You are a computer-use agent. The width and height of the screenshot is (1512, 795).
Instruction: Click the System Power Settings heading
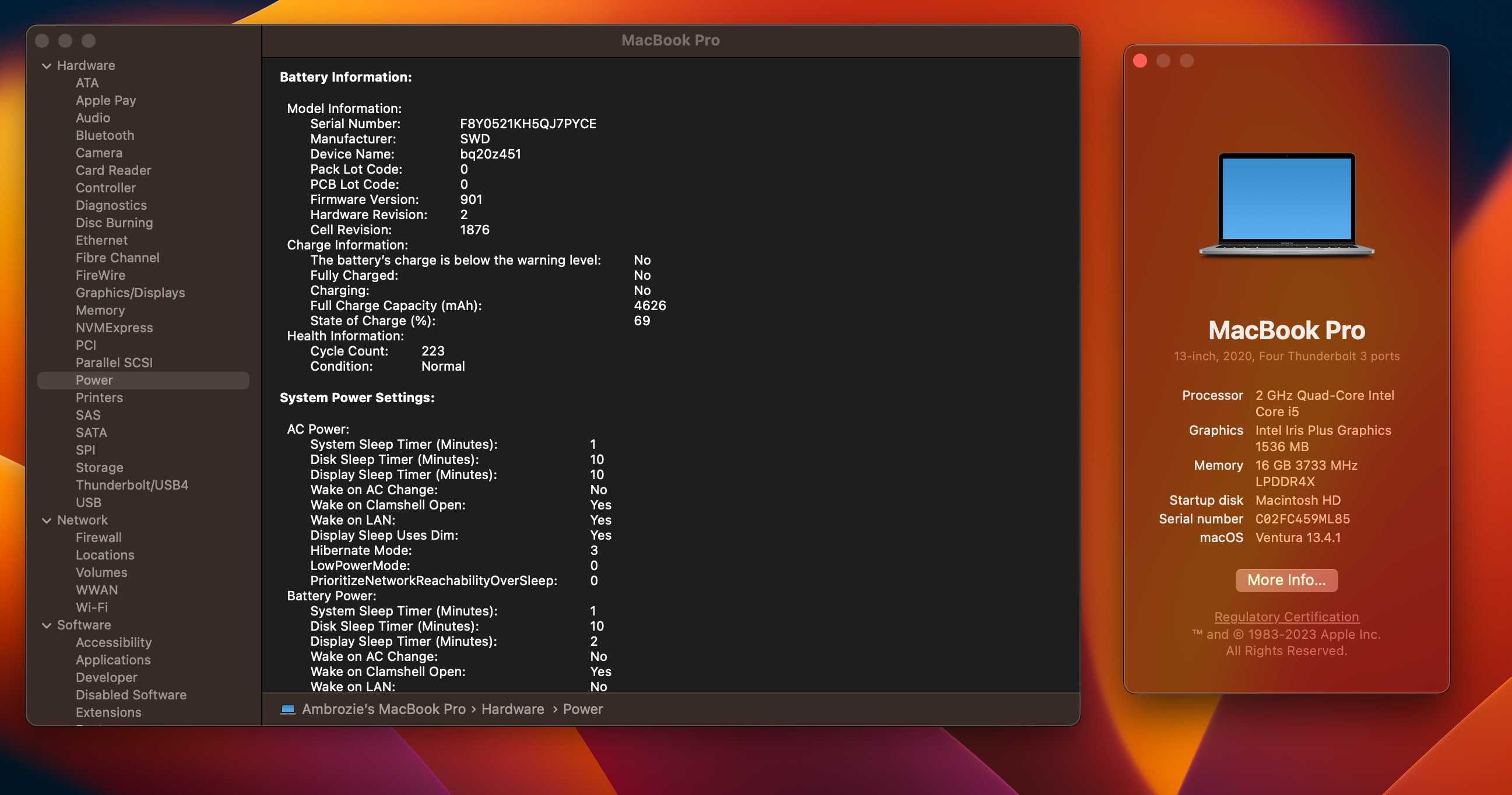357,398
